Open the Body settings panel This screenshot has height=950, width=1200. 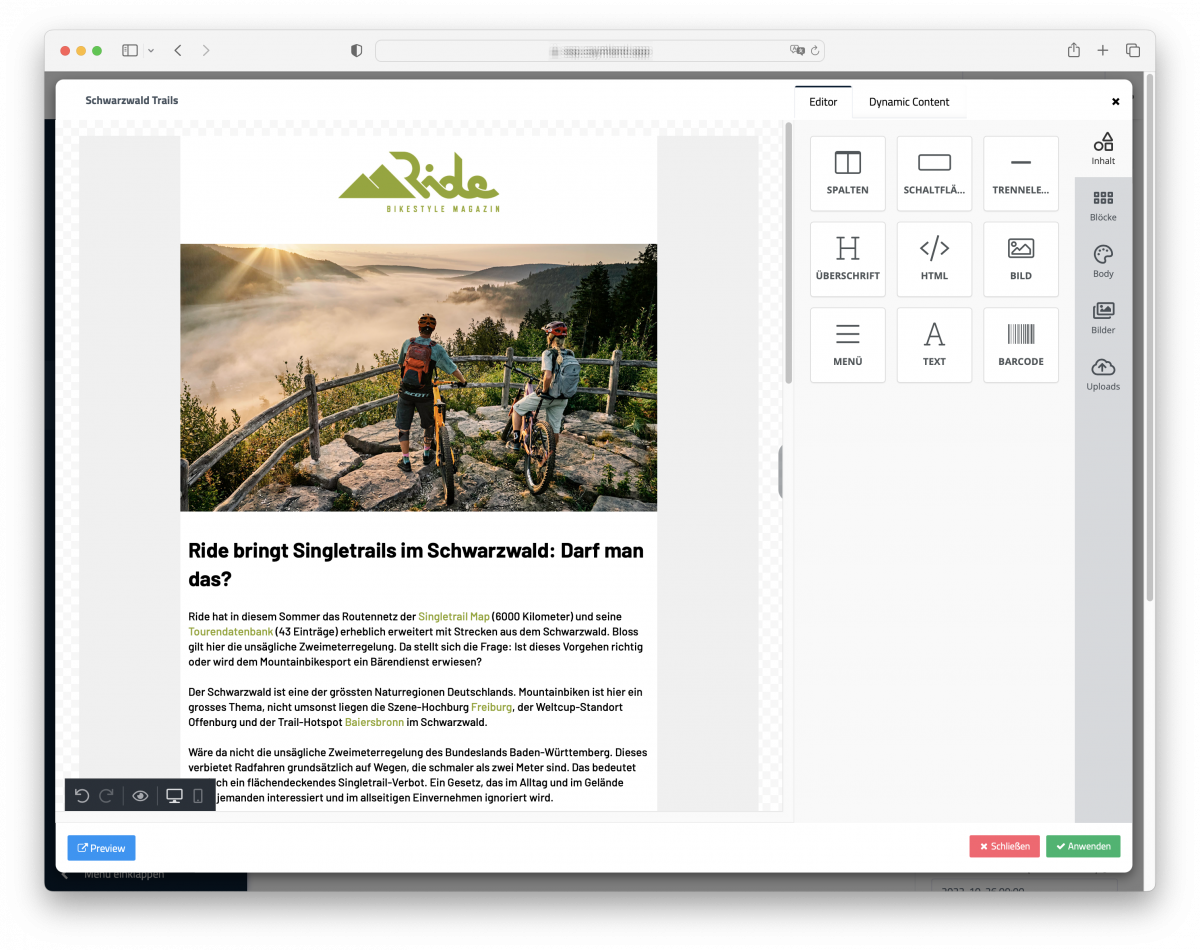coord(1103,262)
